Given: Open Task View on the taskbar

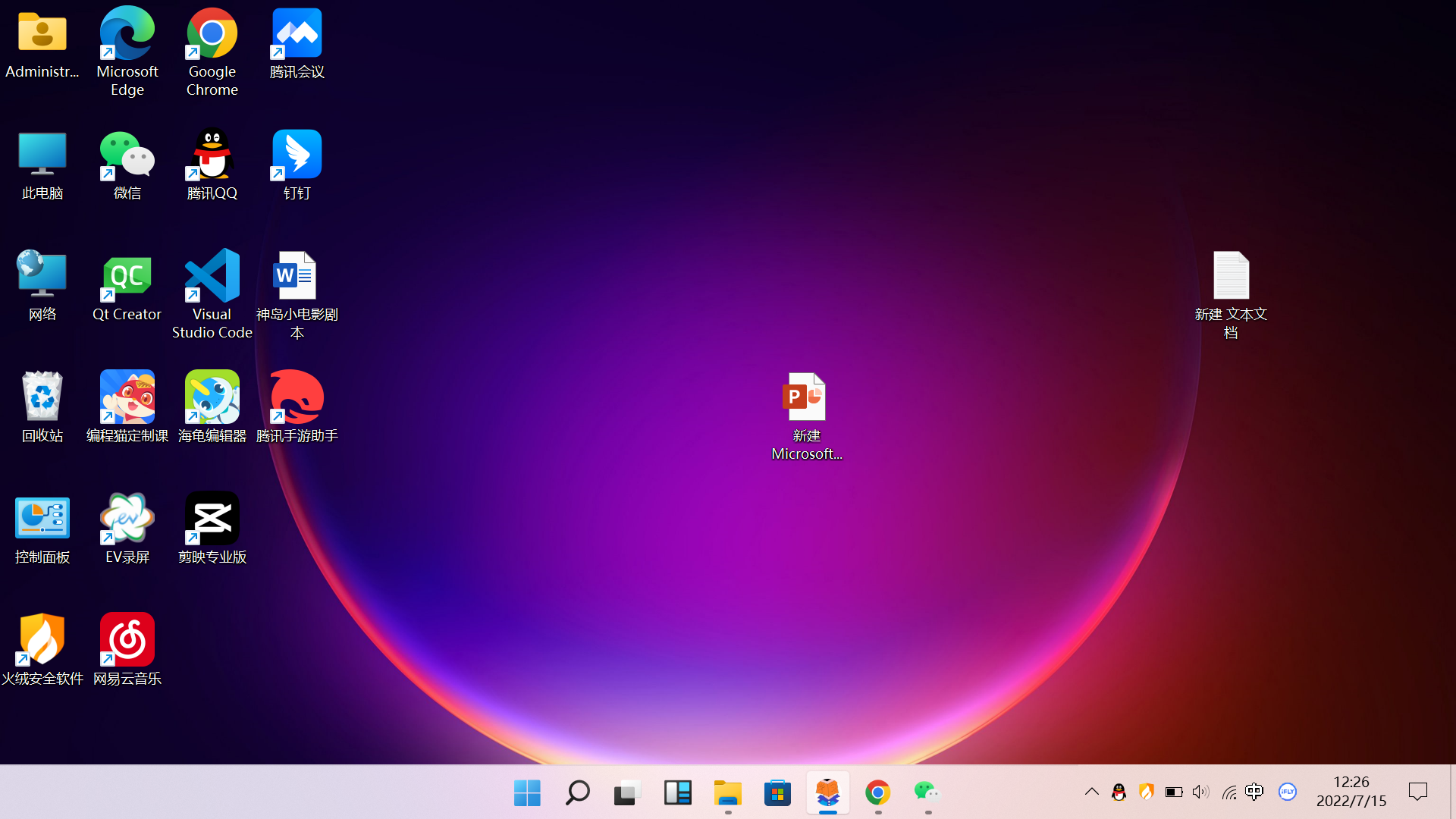Looking at the screenshot, I should click(627, 793).
